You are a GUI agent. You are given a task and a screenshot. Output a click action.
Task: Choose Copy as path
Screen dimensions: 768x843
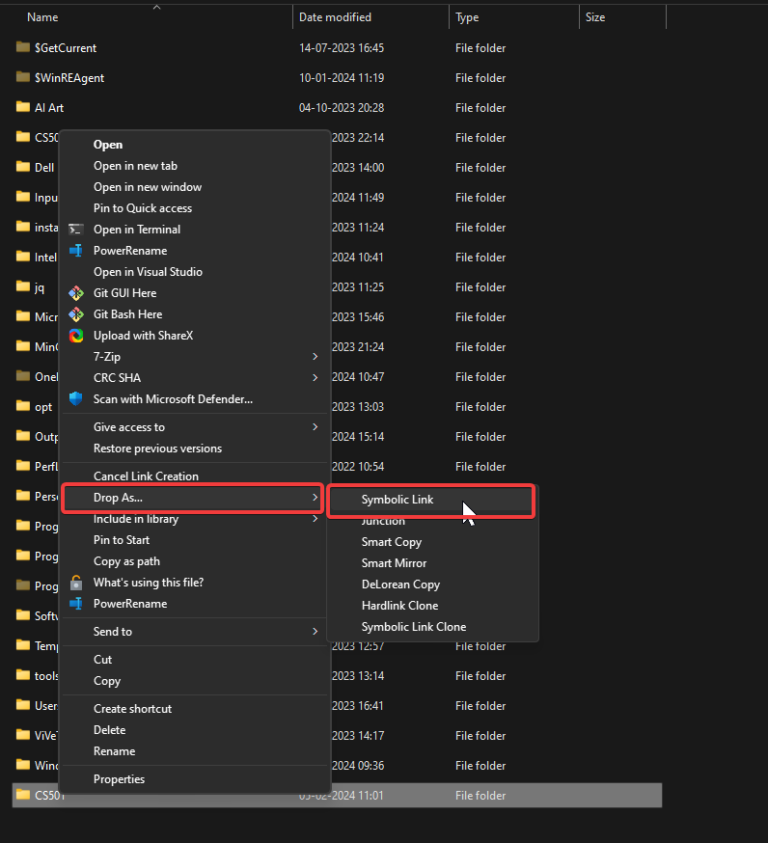[126, 561]
